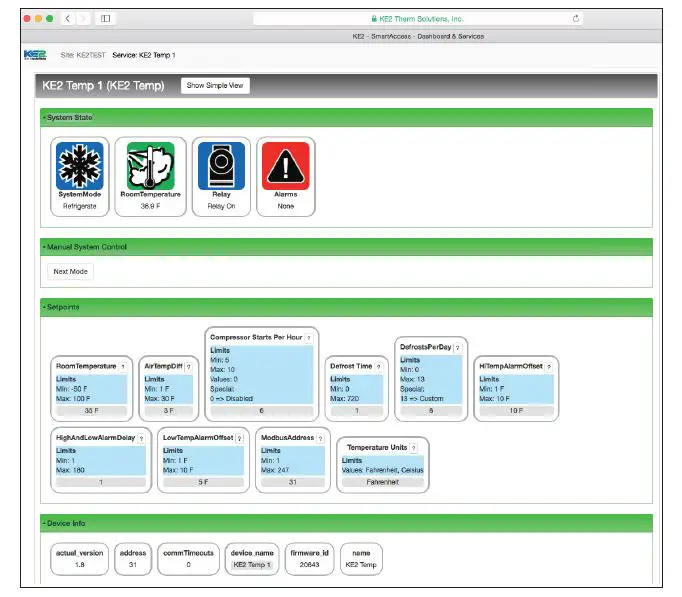Open help for HiTempAlarmOffset
Screen dimensions: 682x597
point(549,367)
